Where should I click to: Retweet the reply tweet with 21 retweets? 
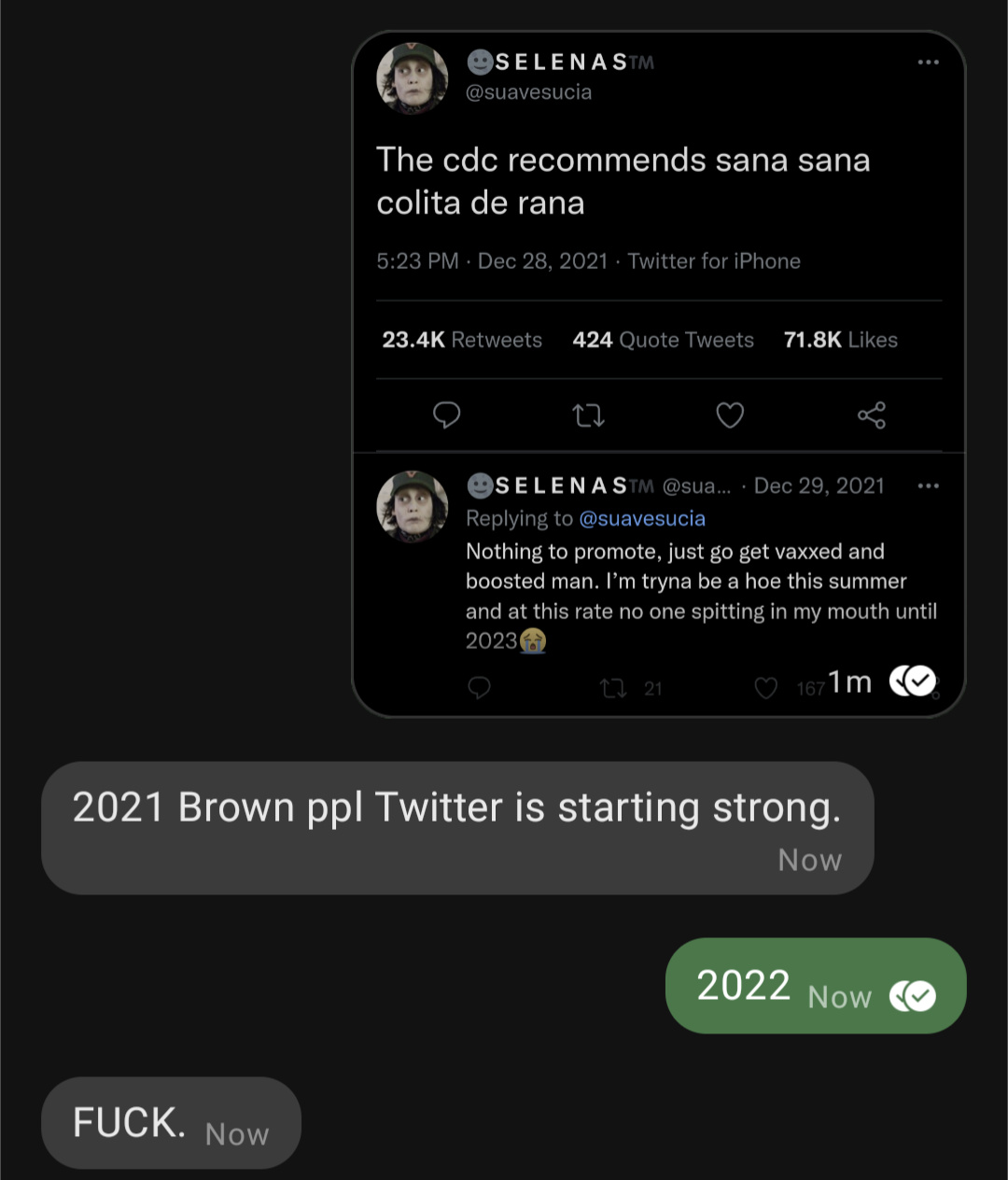[613, 689]
